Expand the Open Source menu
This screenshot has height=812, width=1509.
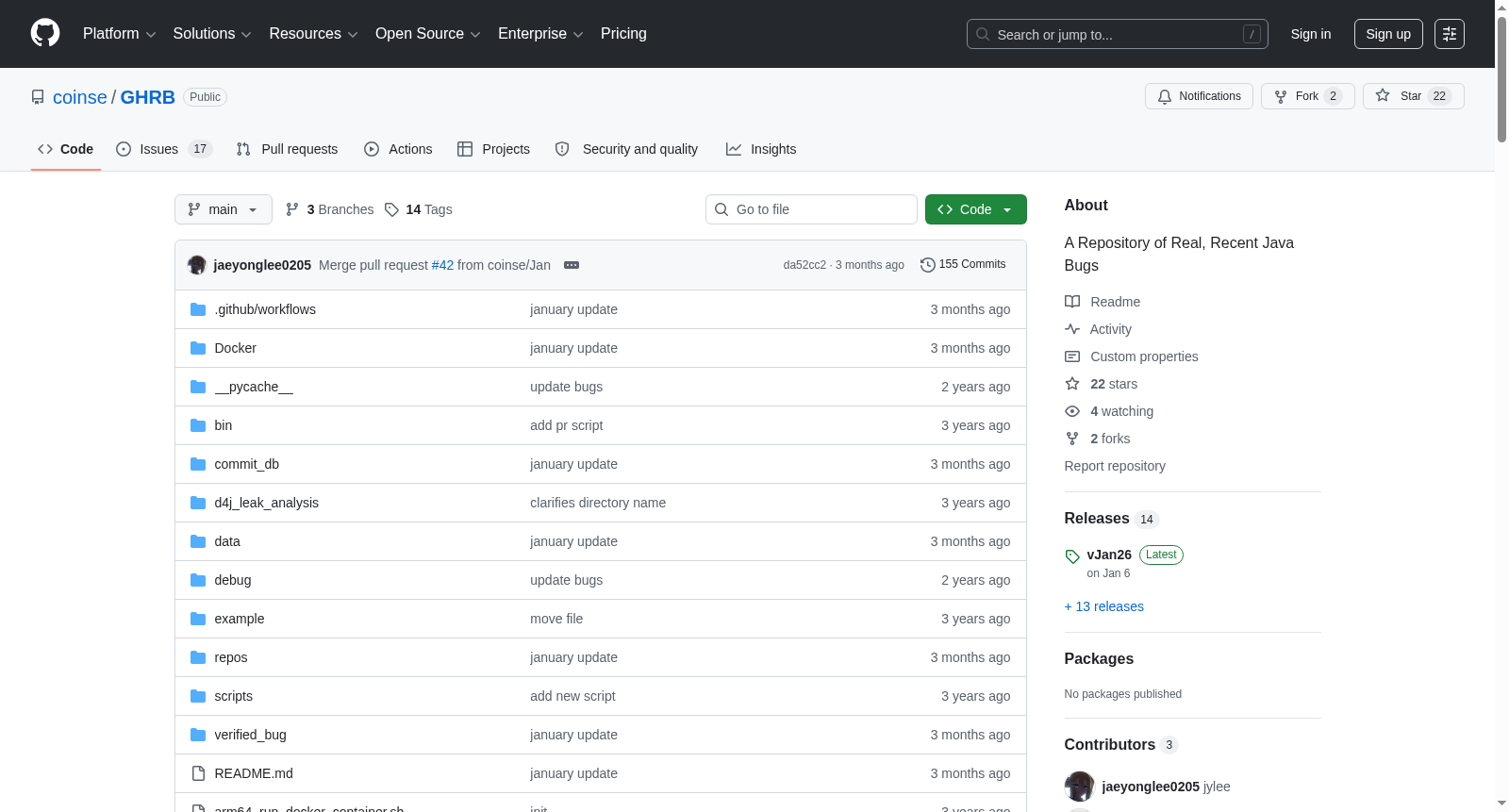(428, 34)
